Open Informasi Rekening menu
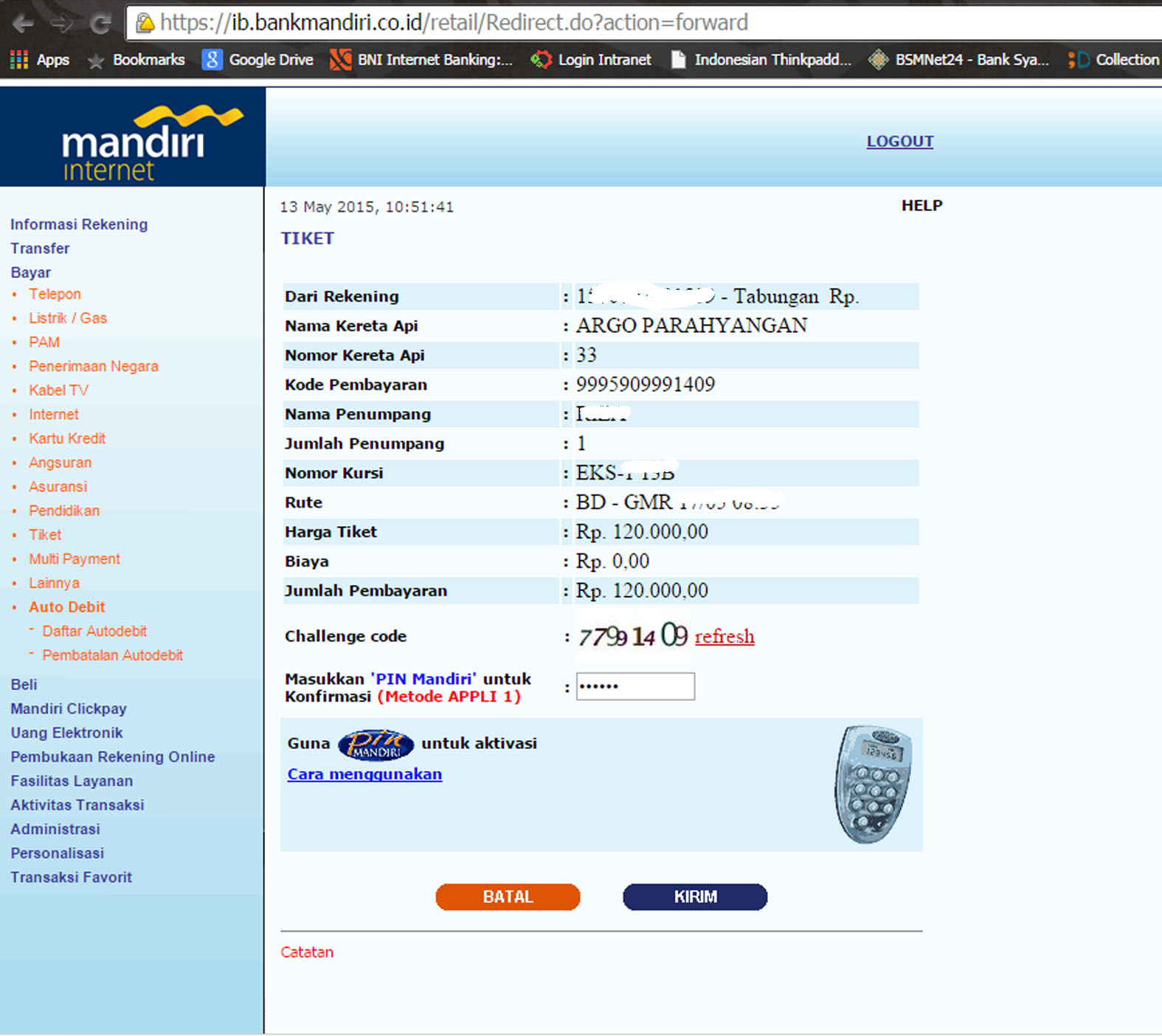The image size is (1162, 1036). pos(79,224)
